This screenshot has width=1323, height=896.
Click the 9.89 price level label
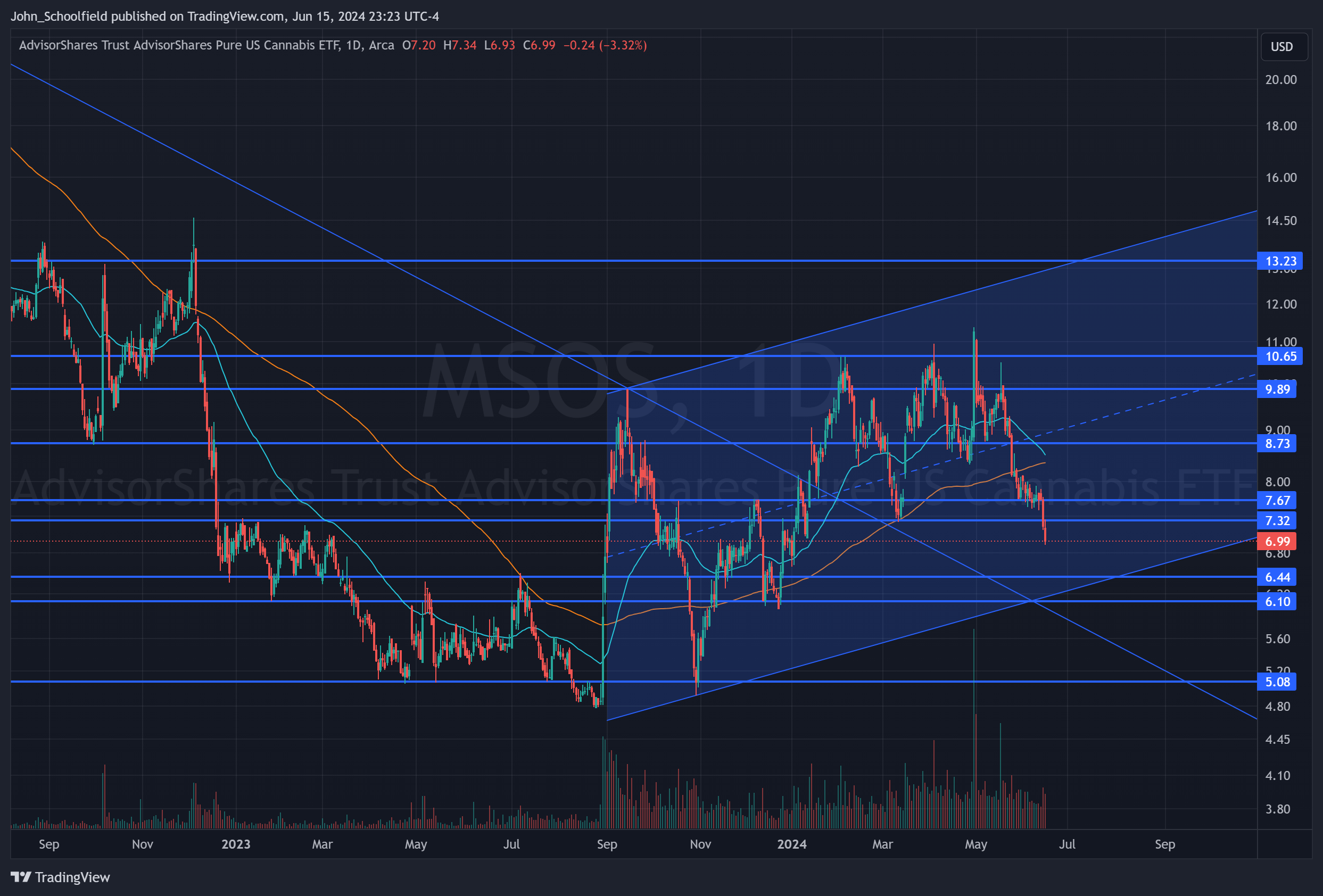[x=1276, y=389]
